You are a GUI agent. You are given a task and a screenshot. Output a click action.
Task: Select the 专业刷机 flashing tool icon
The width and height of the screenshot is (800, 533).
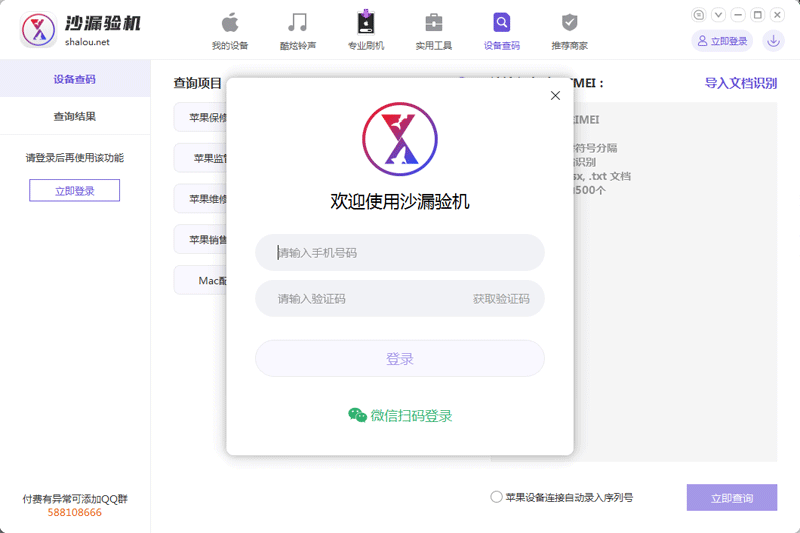pos(365,23)
